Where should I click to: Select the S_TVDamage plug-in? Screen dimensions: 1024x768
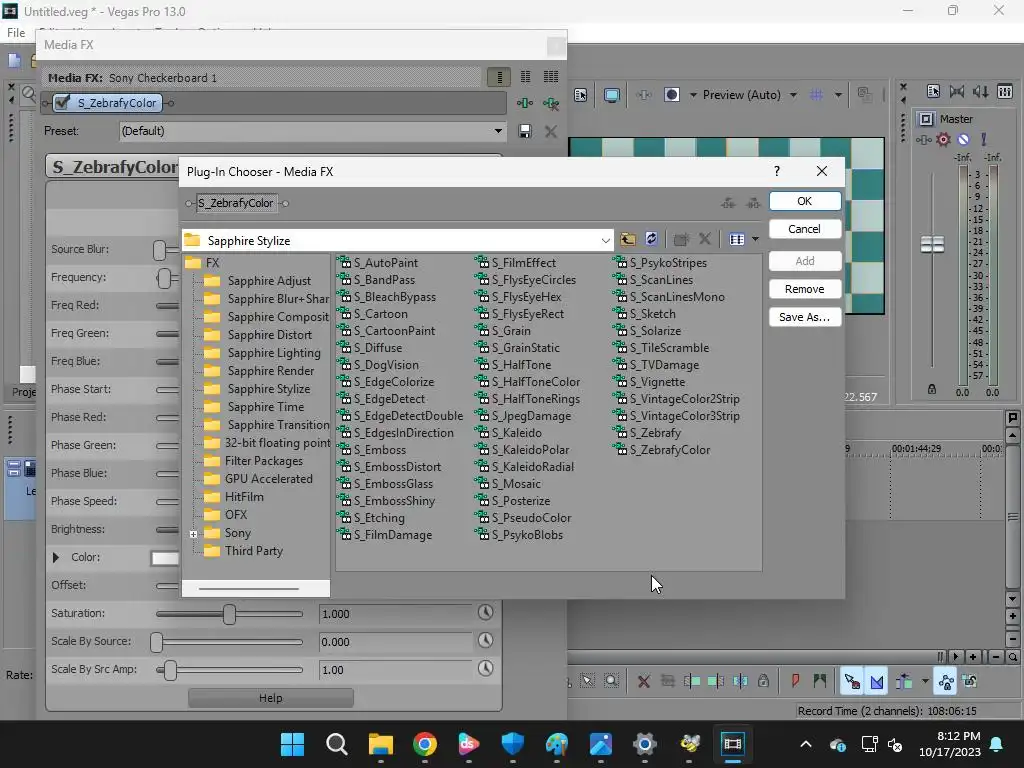664,364
